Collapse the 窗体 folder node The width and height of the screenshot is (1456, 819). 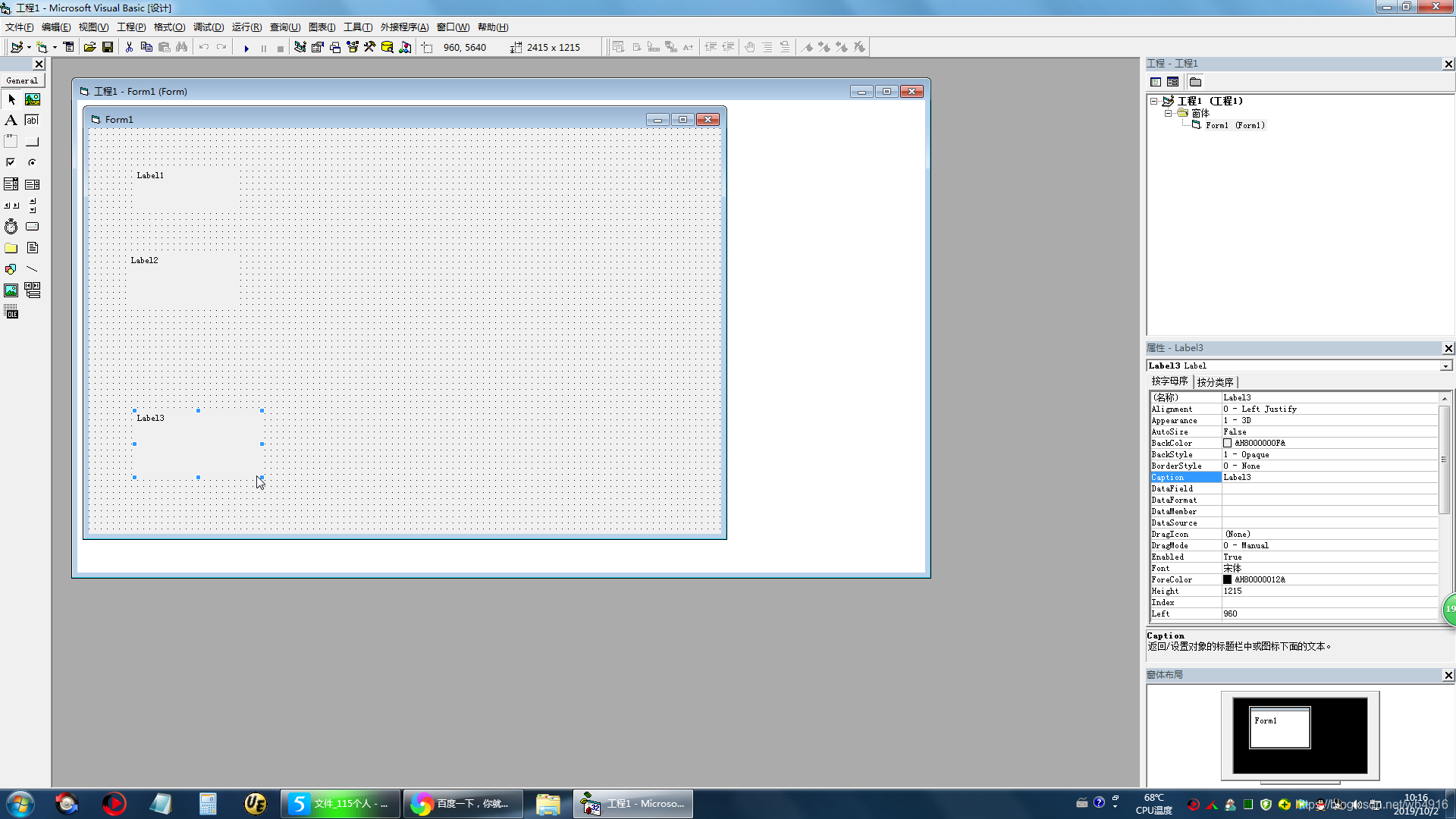click(x=1168, y=113)
